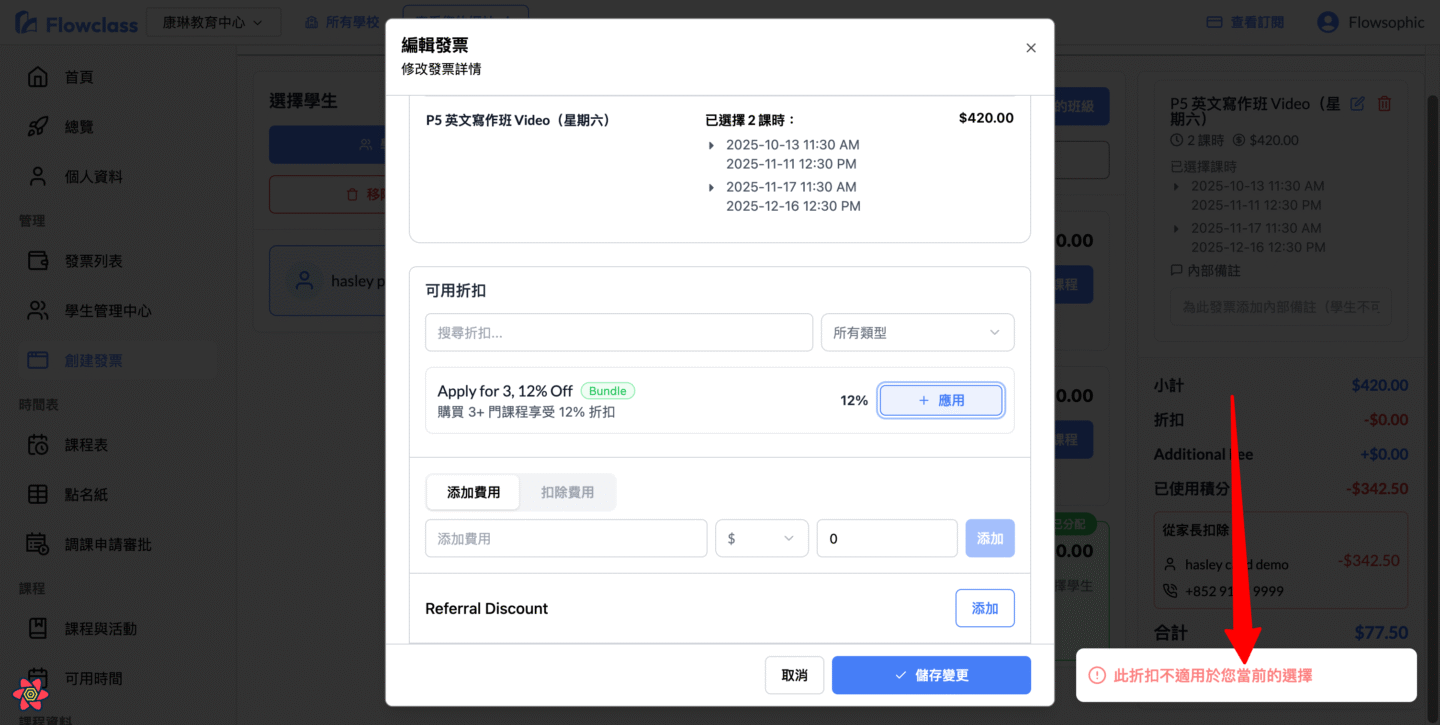The image size is (1440, 725).
Task: Click the home icon in sidebar
Action: pos(37,77)
